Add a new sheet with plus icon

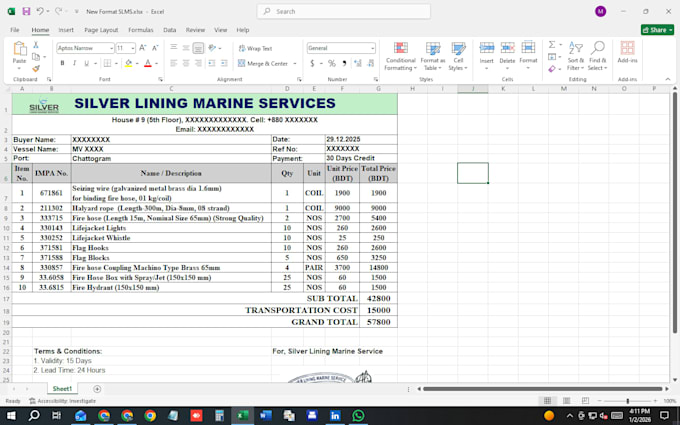(x=97, y=389)
